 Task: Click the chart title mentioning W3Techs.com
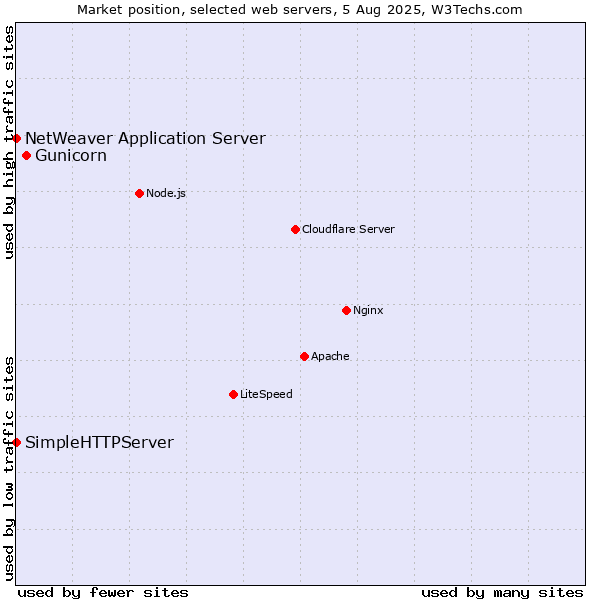pyautogui.click(x=300, y=10)
